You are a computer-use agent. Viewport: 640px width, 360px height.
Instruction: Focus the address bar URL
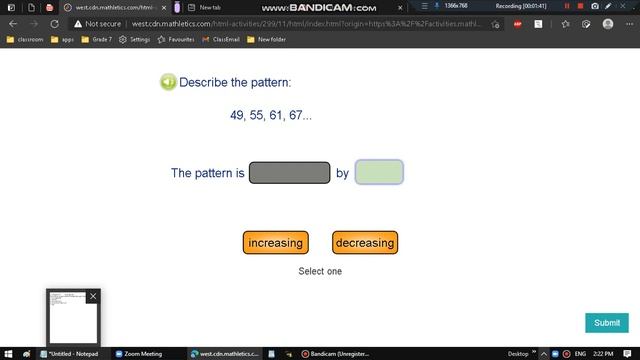[306, 24]
